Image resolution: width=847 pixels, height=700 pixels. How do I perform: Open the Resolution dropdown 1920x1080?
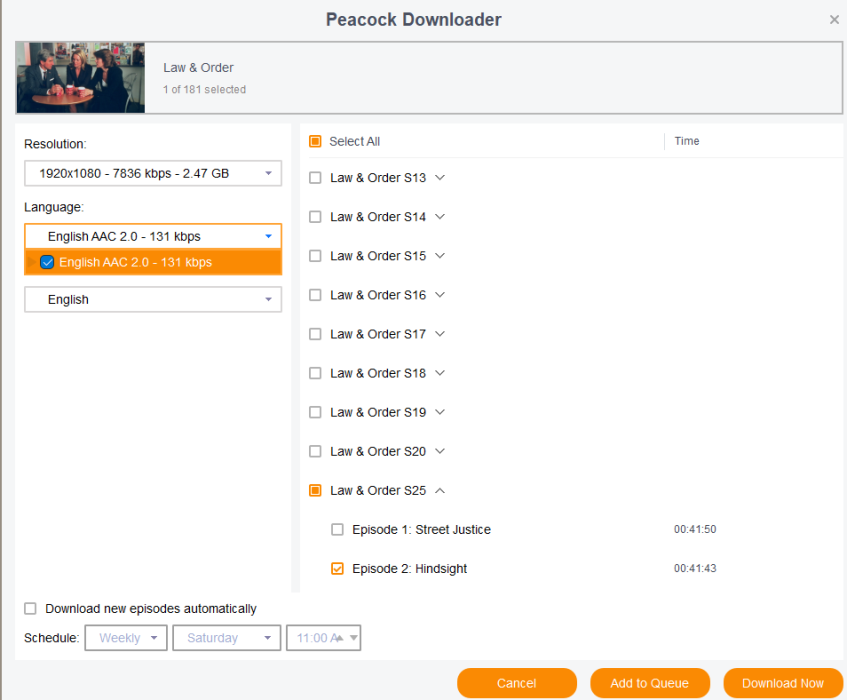(x=153, y=173)
